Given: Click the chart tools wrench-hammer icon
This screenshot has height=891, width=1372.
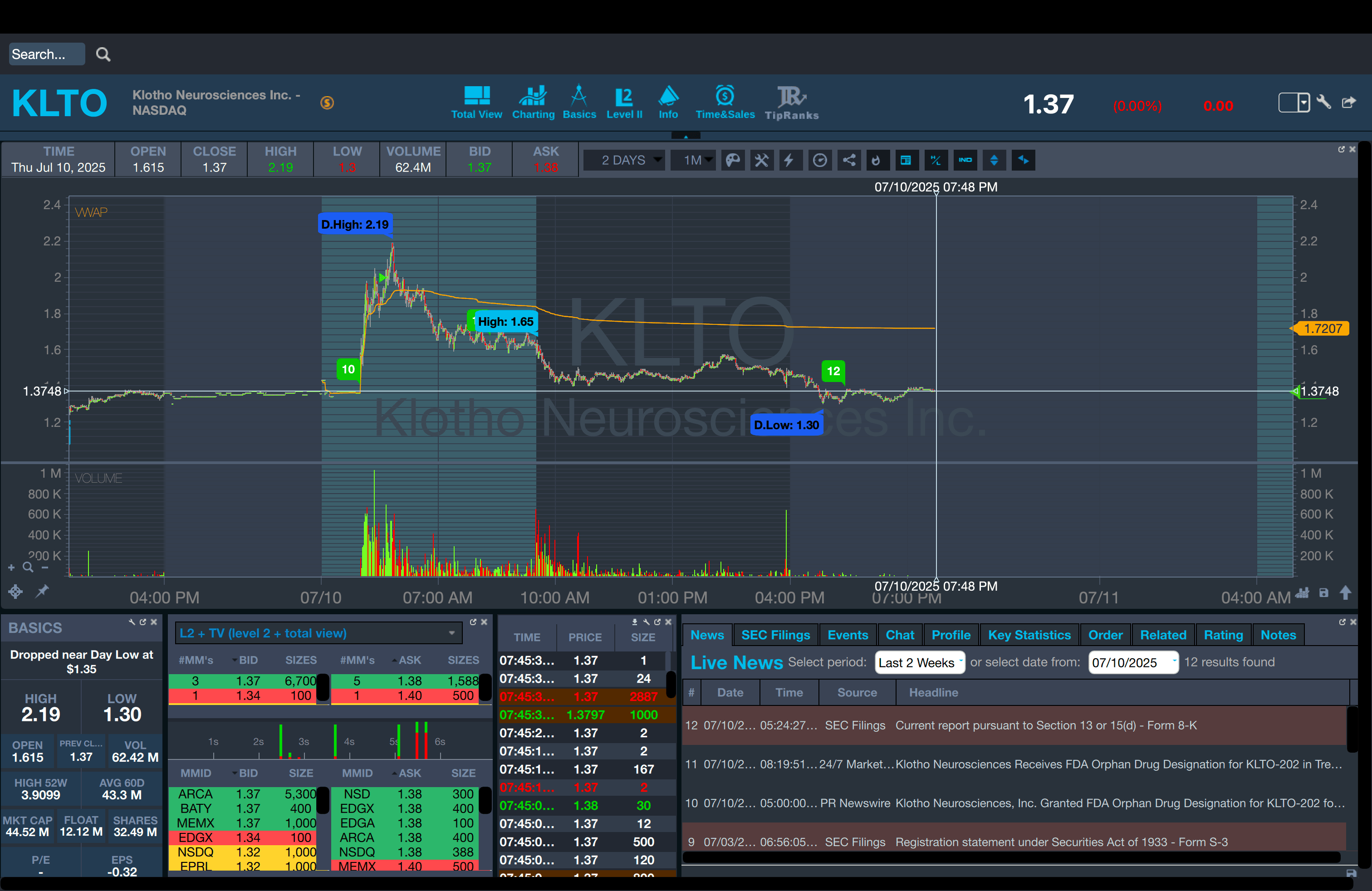Looking at the screenshot, I should click(761, 160).
